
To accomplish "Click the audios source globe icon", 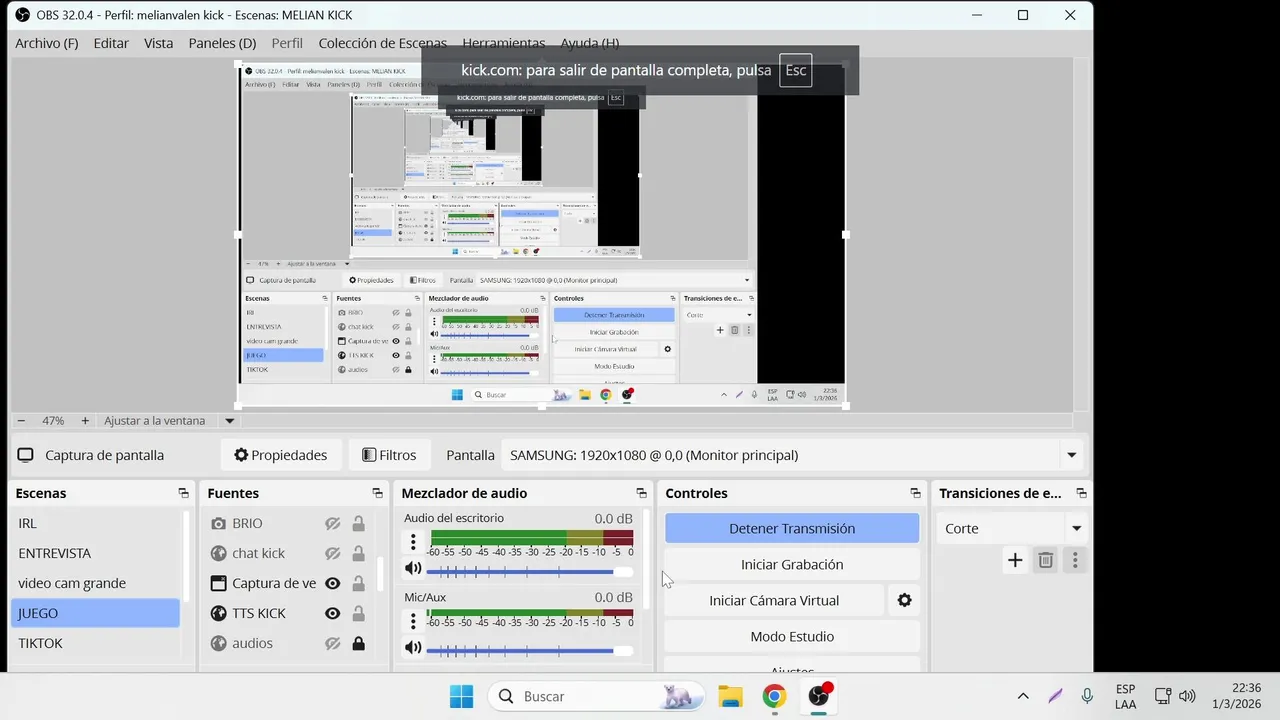I will (x=218, y=643).
